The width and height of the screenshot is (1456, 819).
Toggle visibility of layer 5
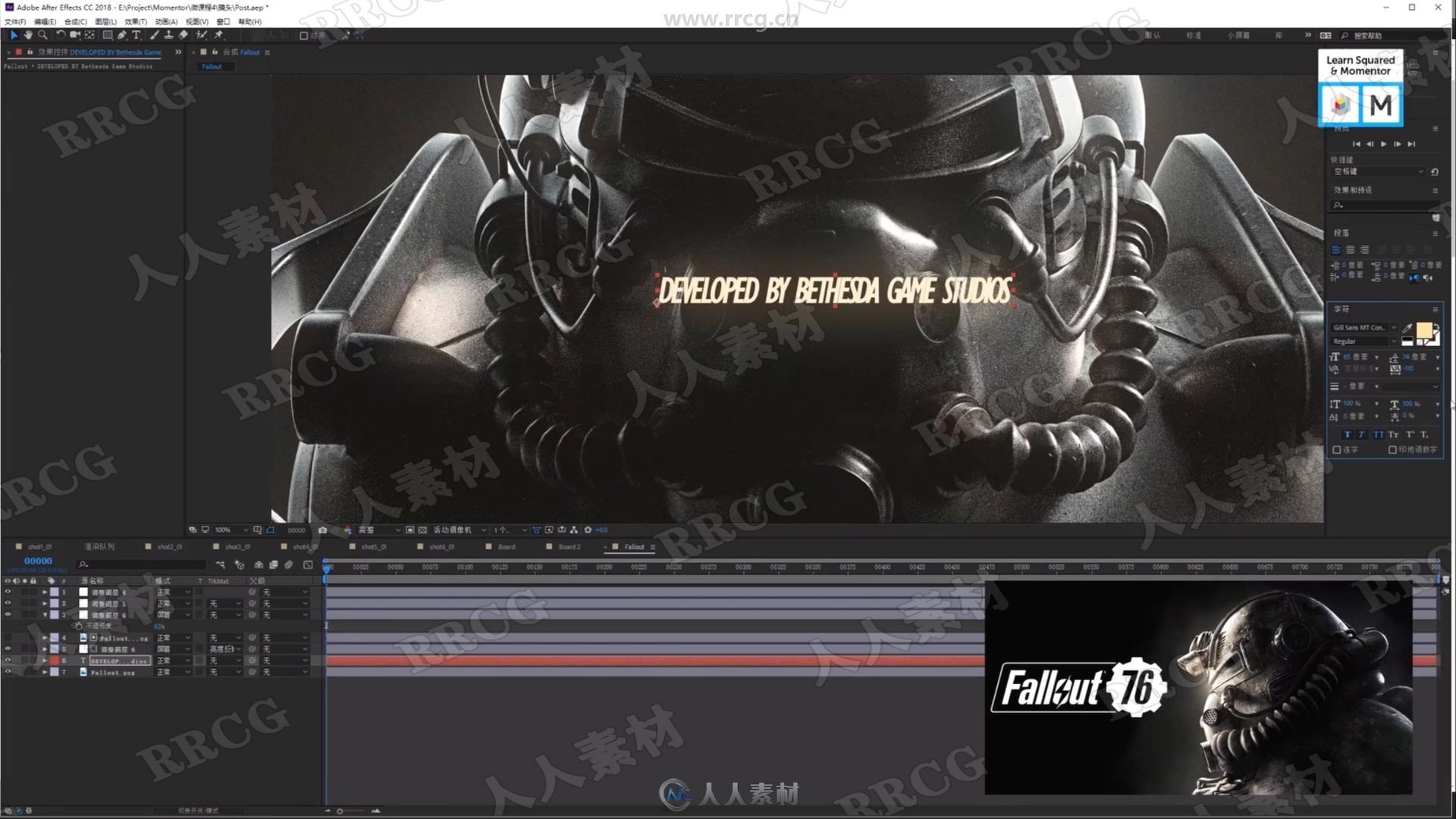tap(8, 649)
